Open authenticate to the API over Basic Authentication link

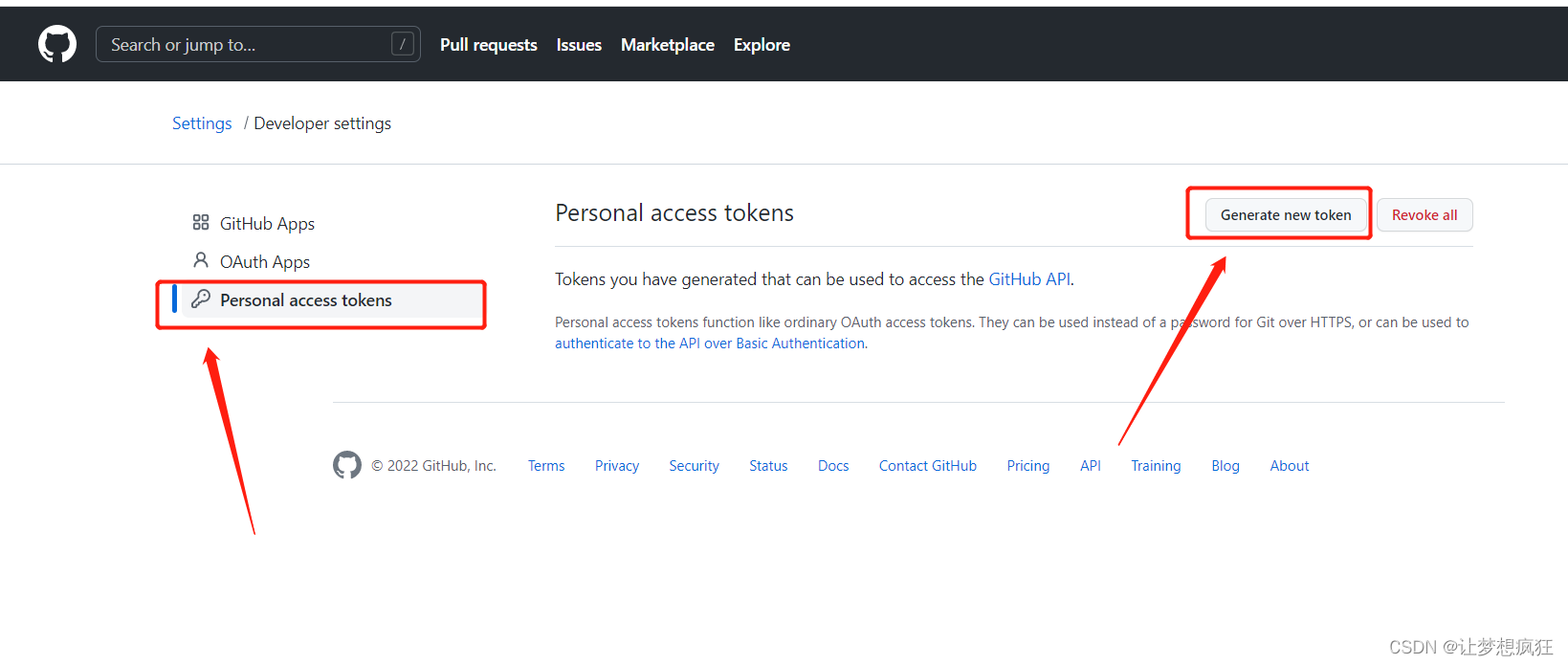(x=711, y=344)
